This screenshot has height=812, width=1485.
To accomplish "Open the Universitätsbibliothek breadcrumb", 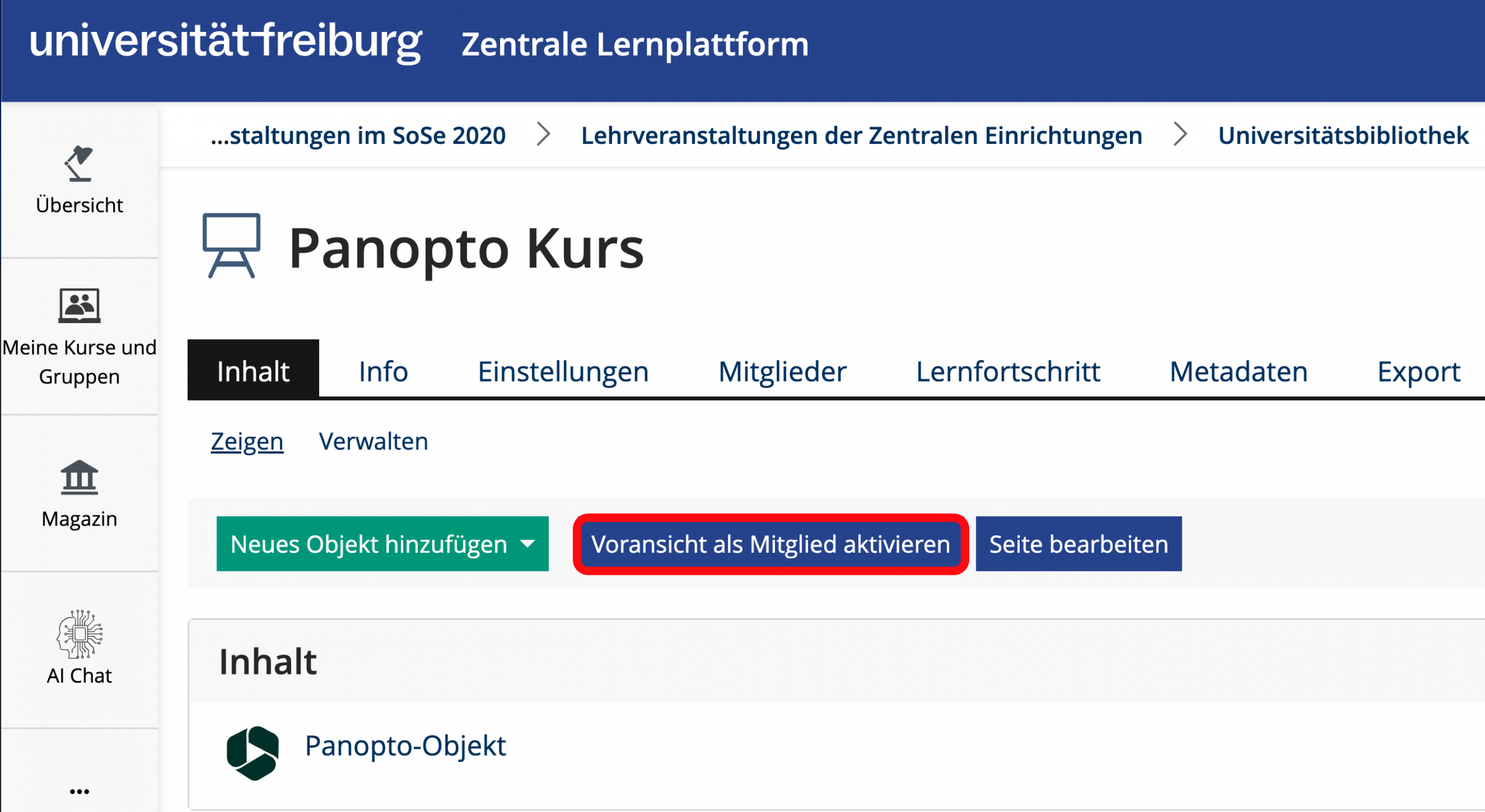I will (x=1343, y=135).
